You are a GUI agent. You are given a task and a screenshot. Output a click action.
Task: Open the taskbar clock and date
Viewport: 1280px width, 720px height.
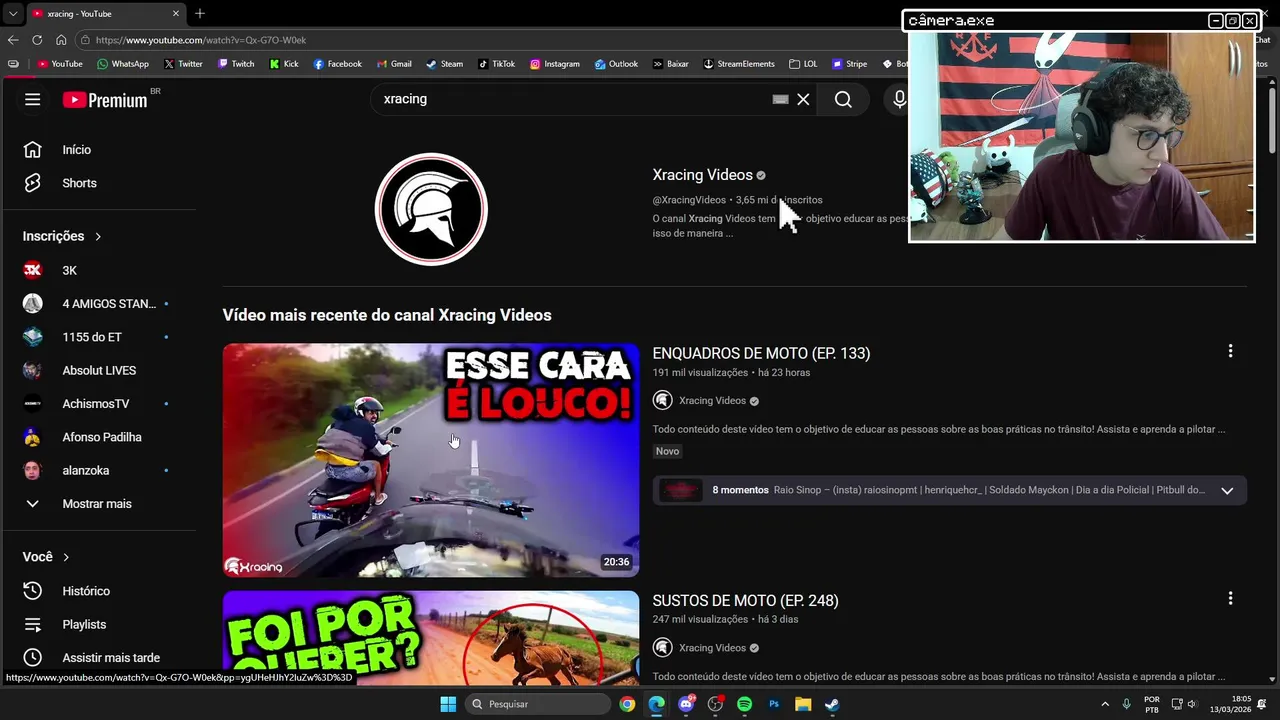tap(1231, 704)
